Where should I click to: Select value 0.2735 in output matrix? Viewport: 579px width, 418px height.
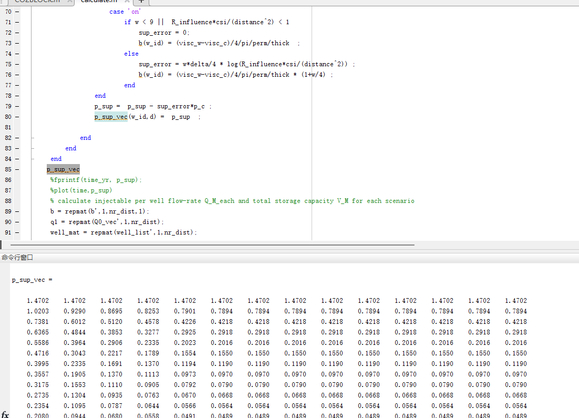[38, 395]
